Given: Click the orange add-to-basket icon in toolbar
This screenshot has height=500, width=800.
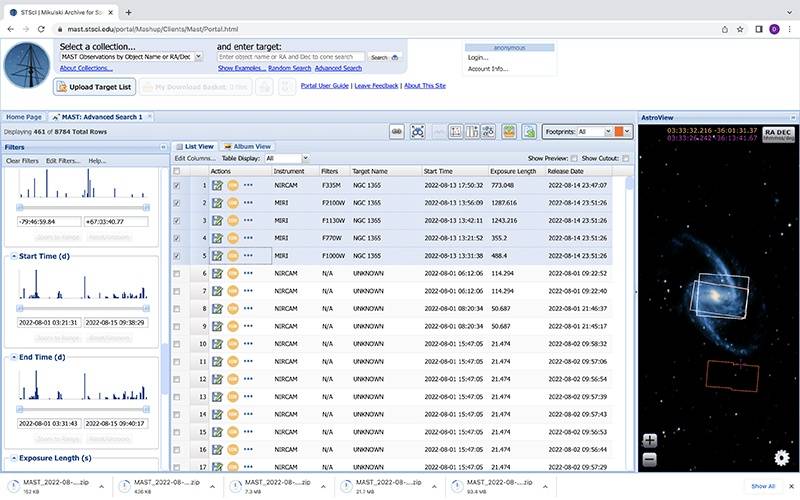Looking at the screenshot, I should pos(509,132).
